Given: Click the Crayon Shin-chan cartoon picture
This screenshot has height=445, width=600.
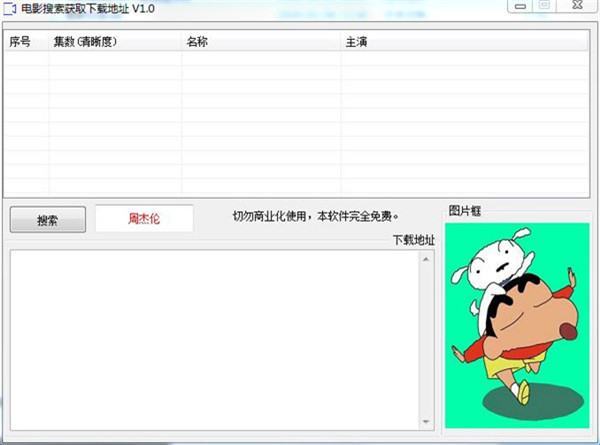Looking at the screenshot, I should 517,325.
